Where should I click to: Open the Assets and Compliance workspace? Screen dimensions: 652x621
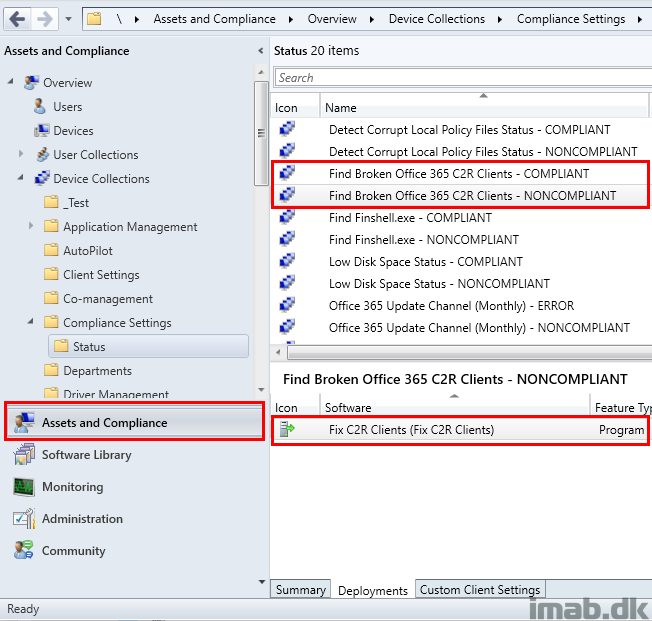point(134,423)
